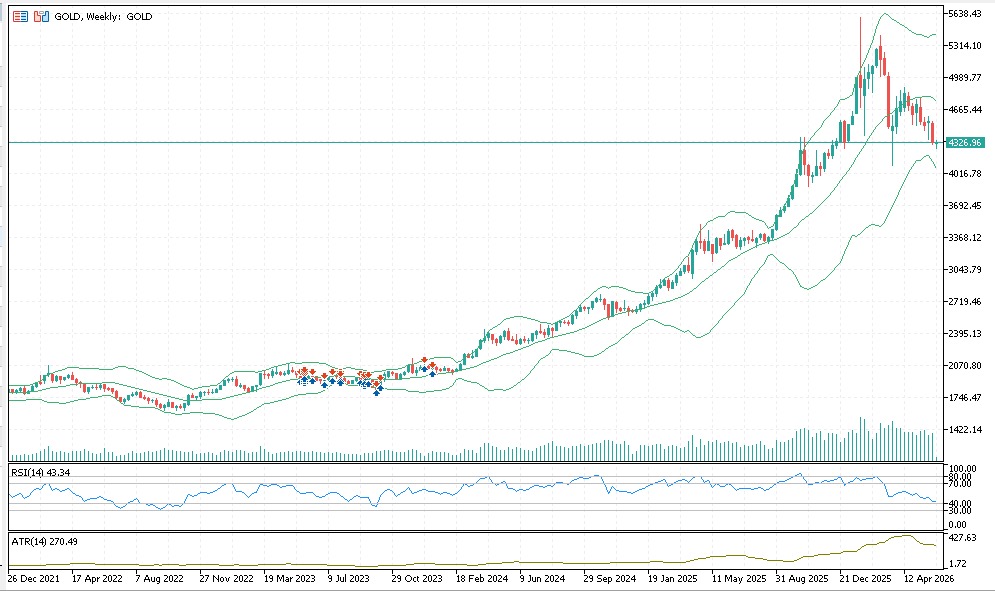Click the 18 Feb 2024 date label
The height and width of the screenshot is (591, 995).
pyautogui.click(x=482, y=578)
